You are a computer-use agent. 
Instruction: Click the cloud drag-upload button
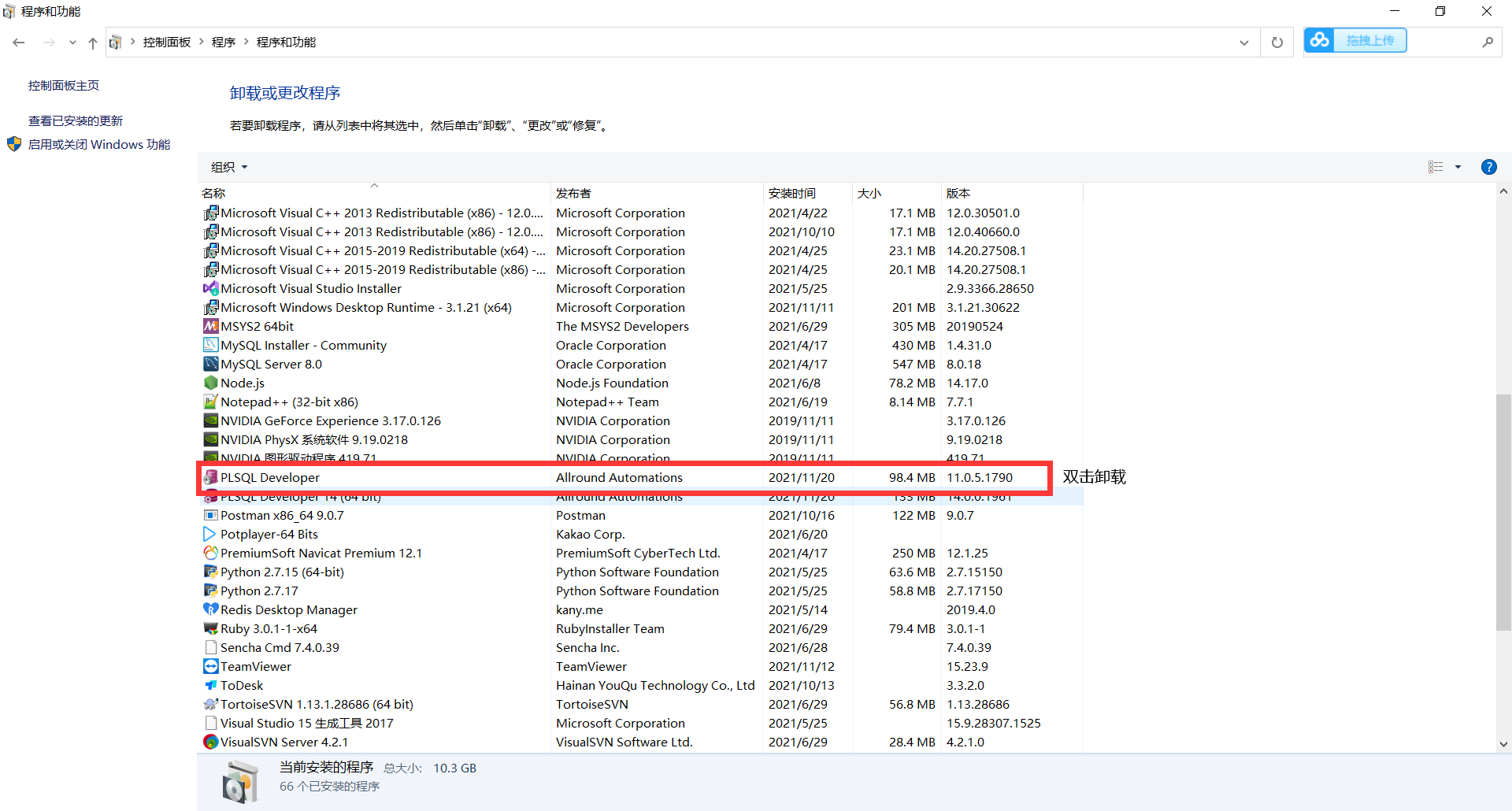coord(1355,40)
